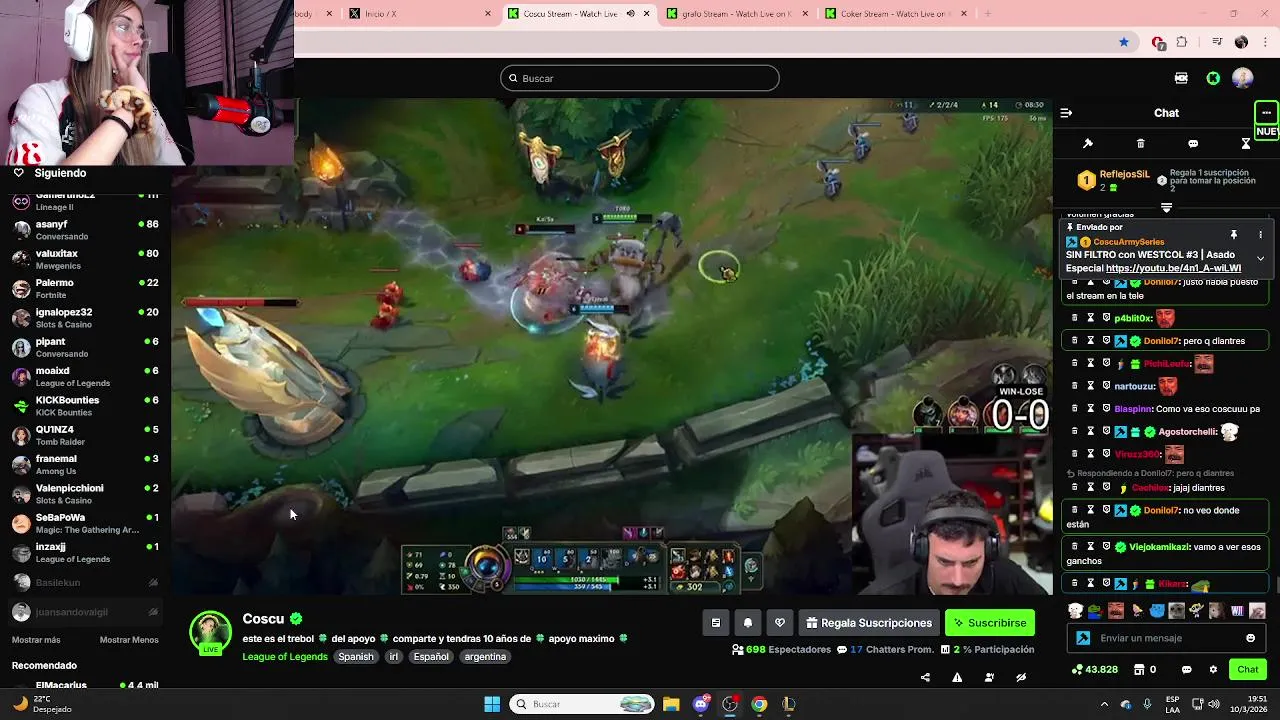The height and width of the screenshot is (720, 1280).
Task: Open the channel points shop icon
Action: click(1139, 669)
